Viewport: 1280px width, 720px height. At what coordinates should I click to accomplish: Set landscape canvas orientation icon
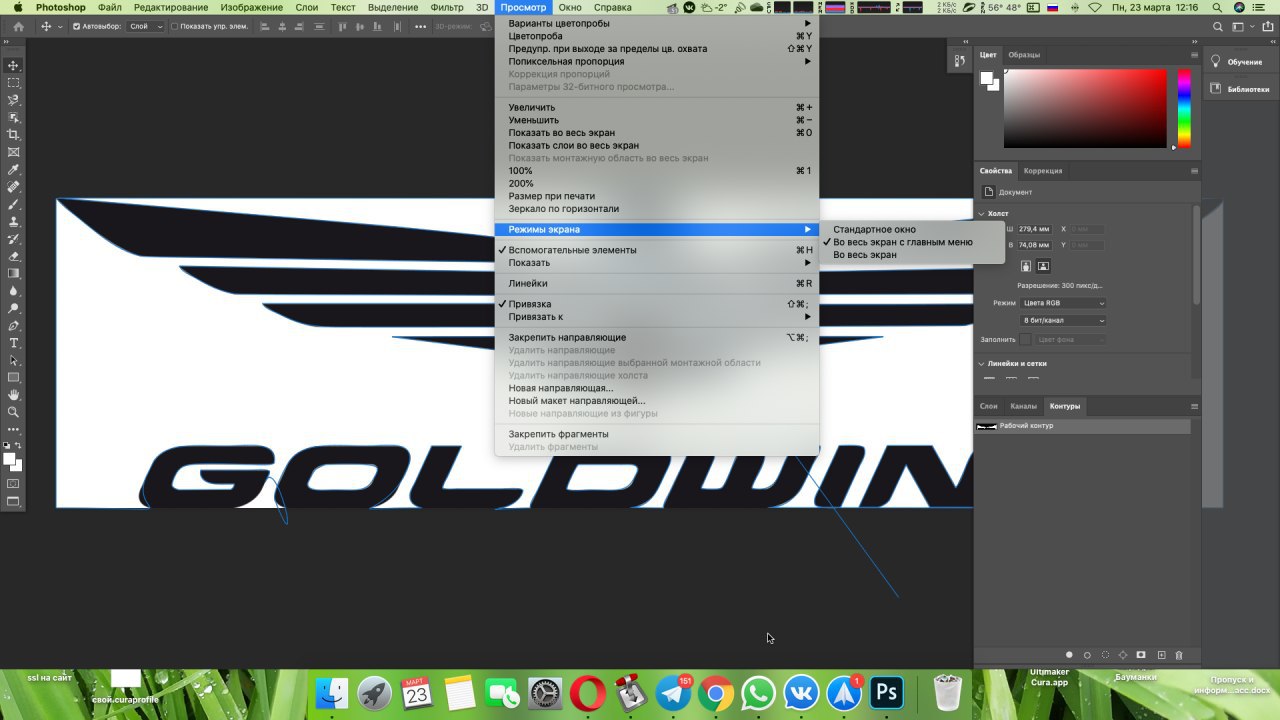(x=1043, y=266)
